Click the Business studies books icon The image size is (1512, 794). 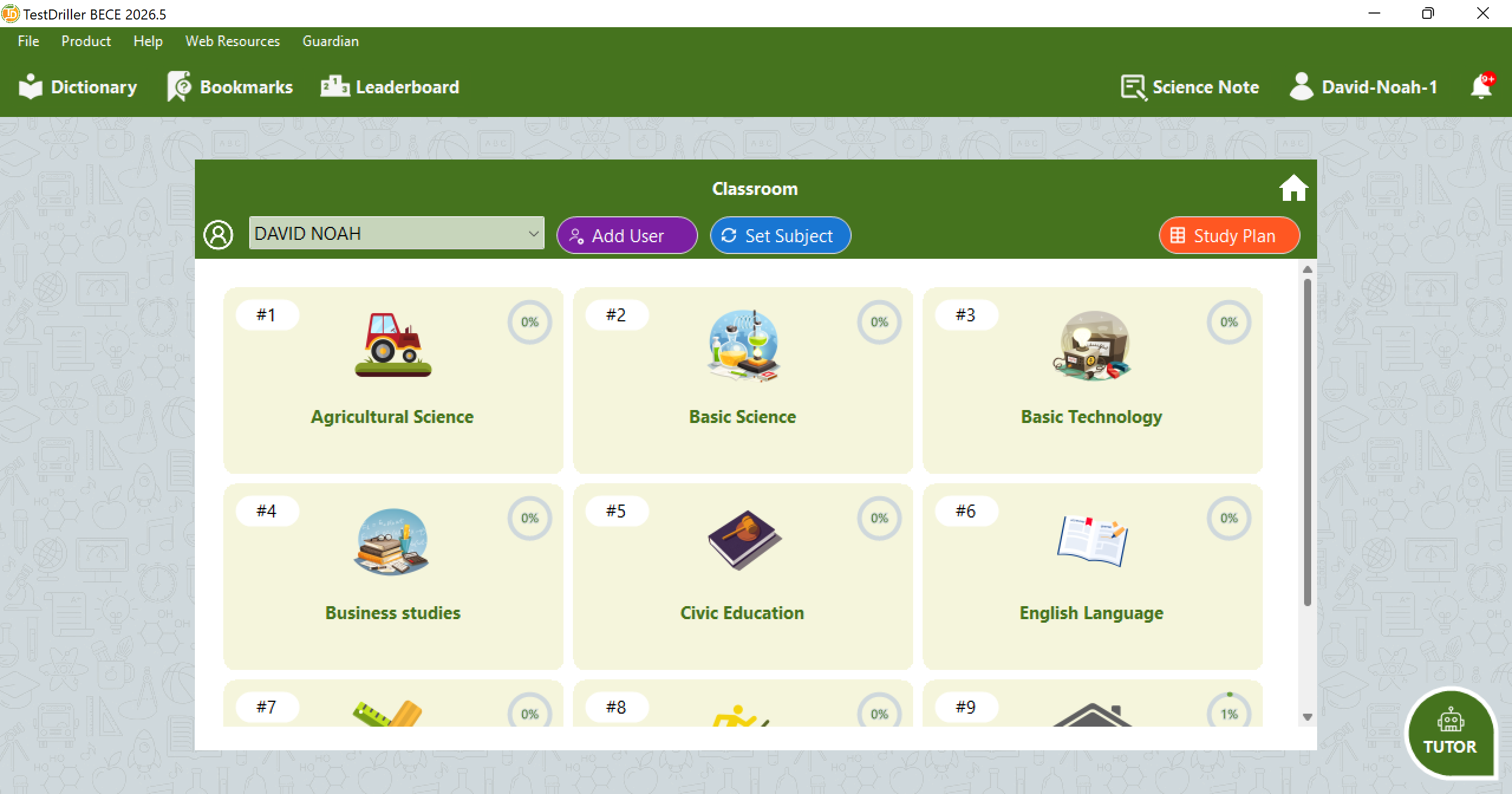(x=392, y=541)
